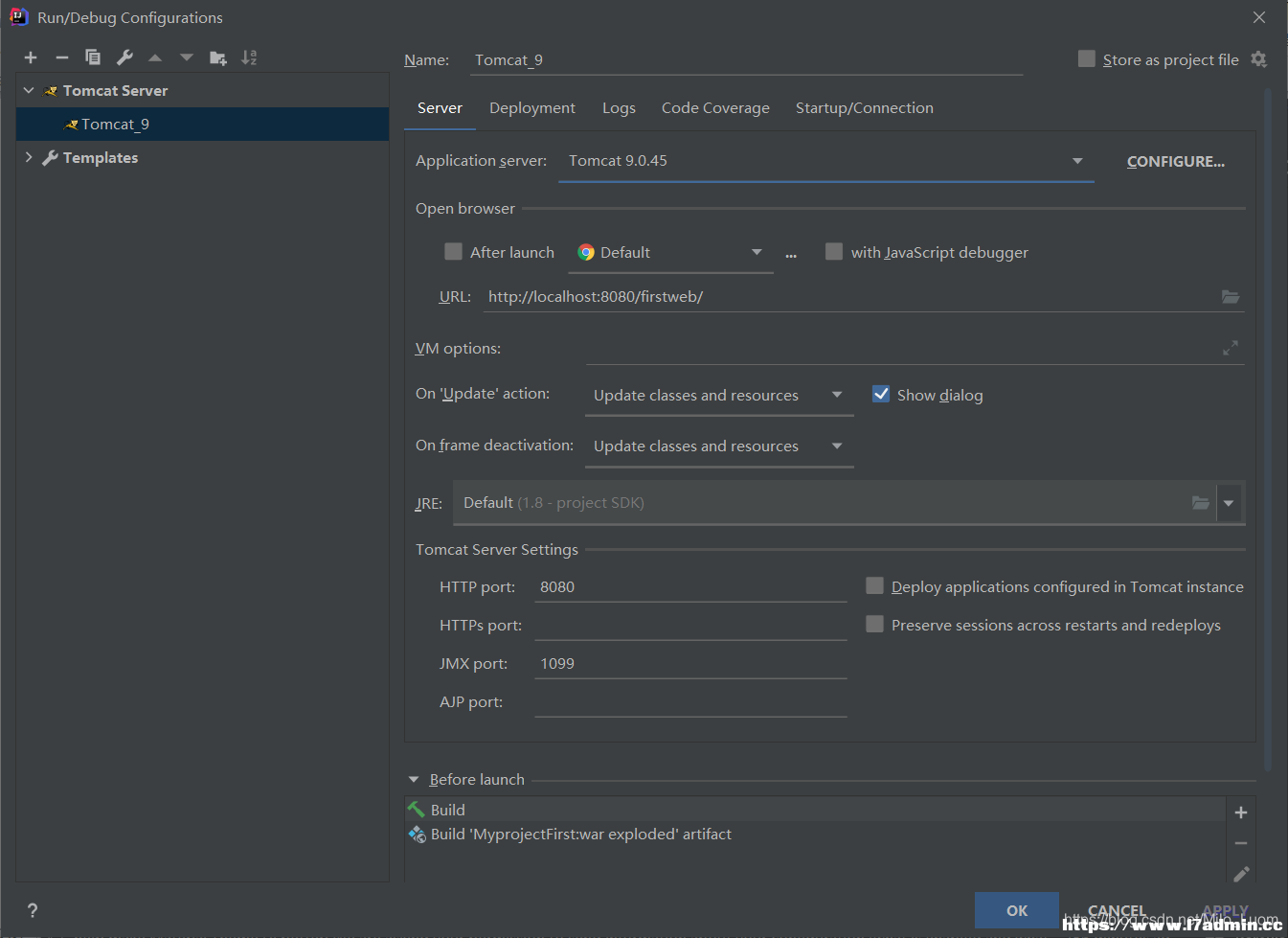Click the OK button

pos(1017,911)
